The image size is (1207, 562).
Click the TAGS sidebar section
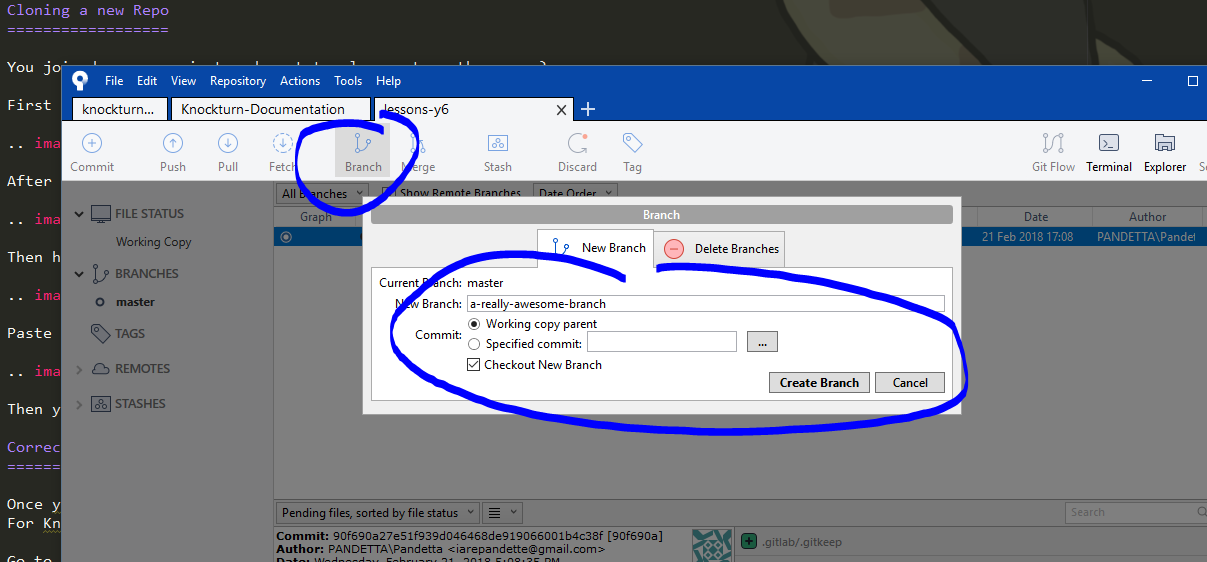coord(130,333)
